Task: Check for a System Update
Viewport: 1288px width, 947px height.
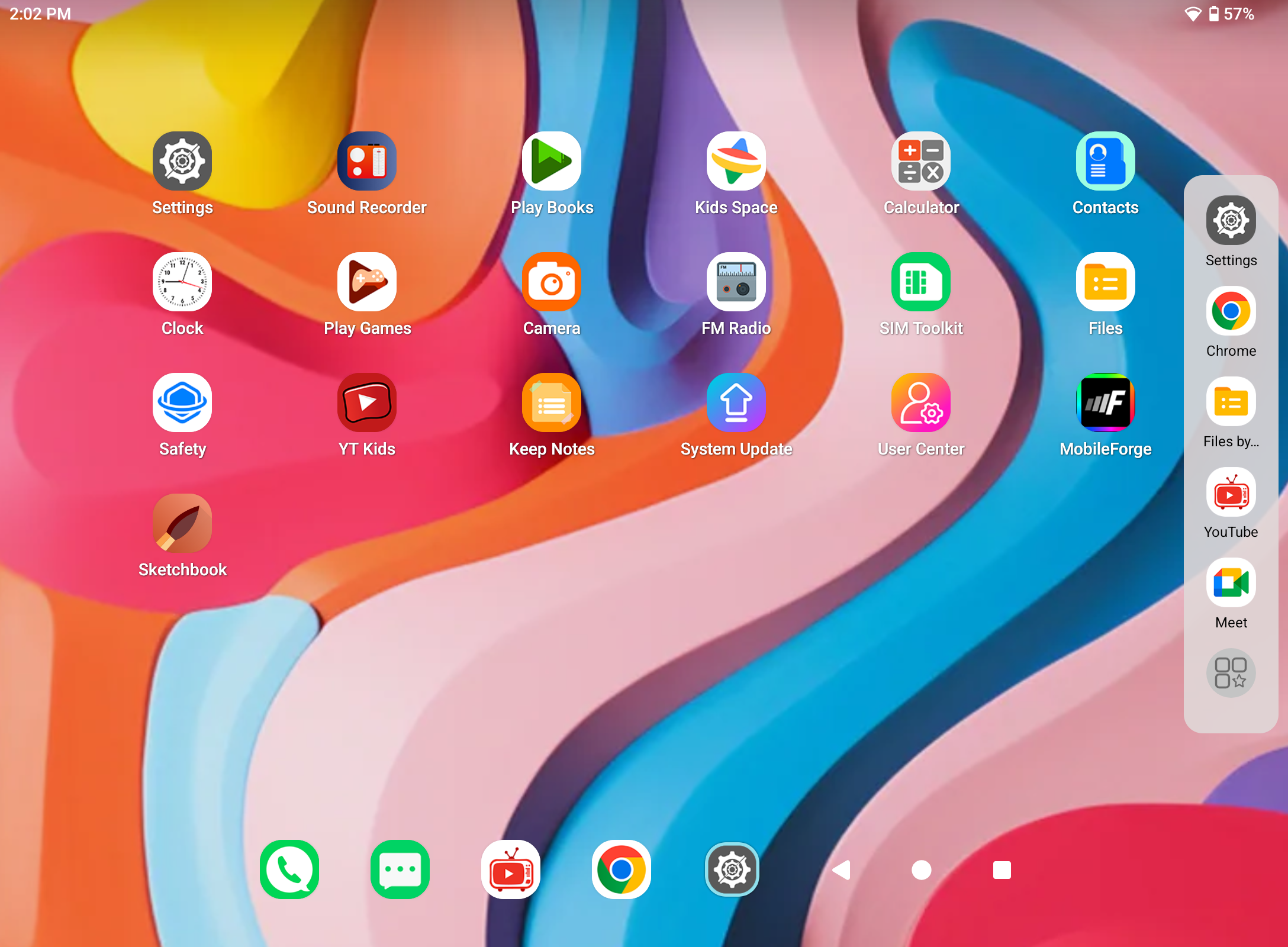Action: click(736, 403)
